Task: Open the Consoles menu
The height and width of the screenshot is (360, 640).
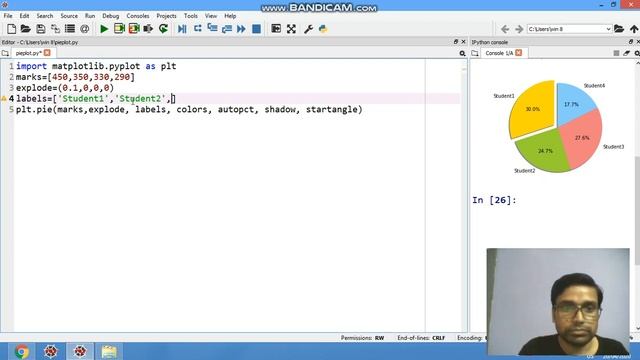Action: coord(138,16)
